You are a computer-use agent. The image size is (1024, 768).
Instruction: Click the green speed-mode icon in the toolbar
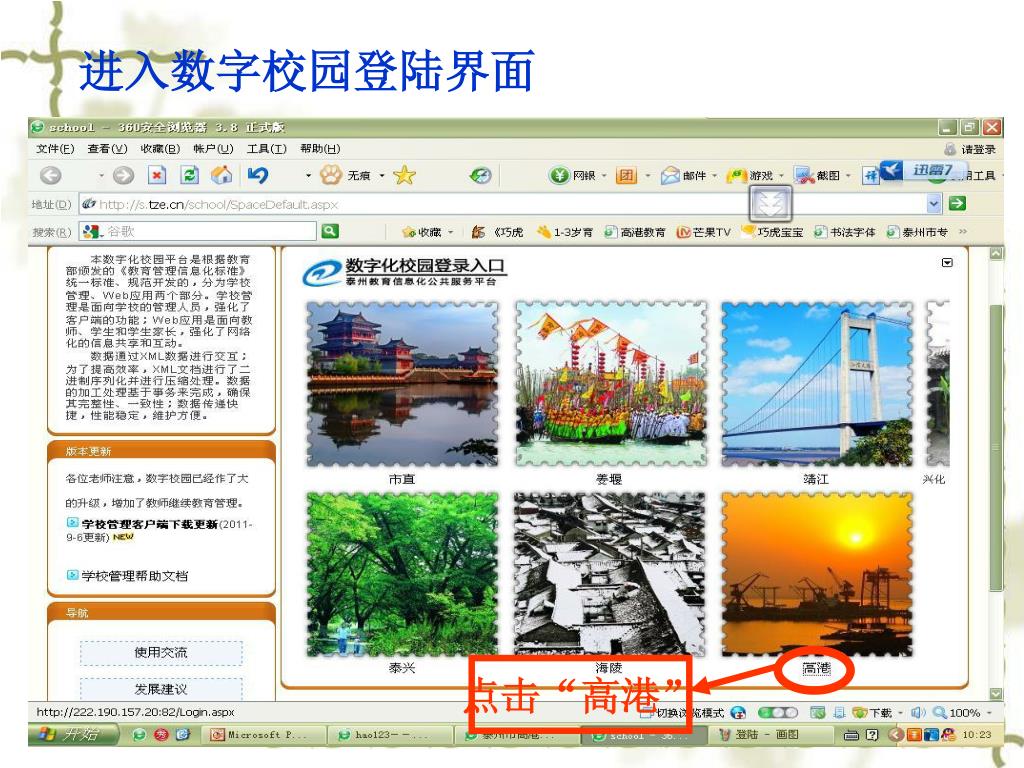481,175
